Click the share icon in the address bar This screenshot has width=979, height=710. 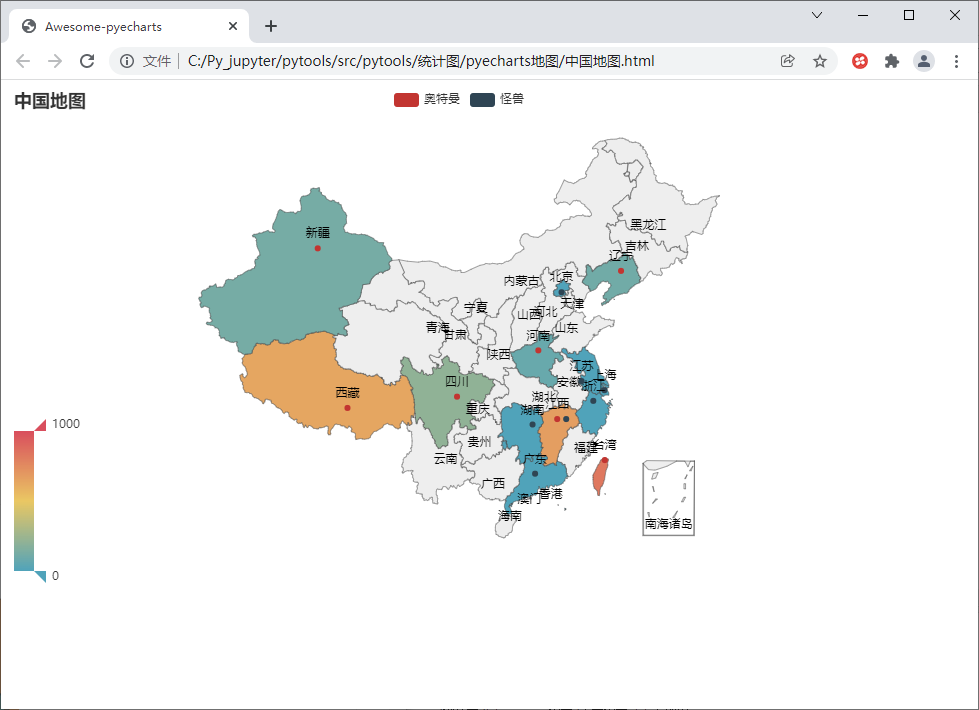[787, 61]
